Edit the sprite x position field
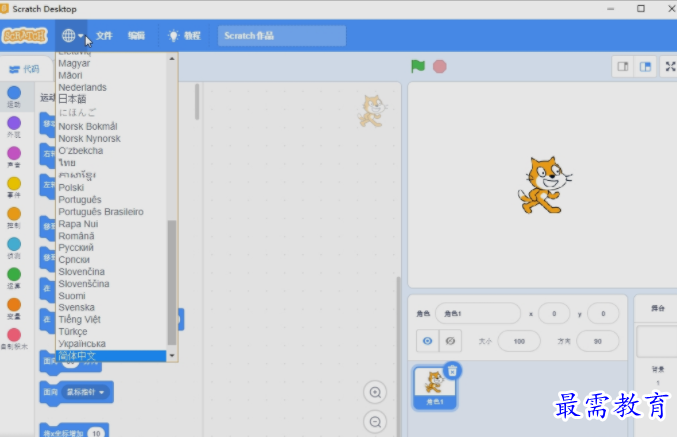Image resolution: width=677 pixels, height=437 pixels. point(554,314)
